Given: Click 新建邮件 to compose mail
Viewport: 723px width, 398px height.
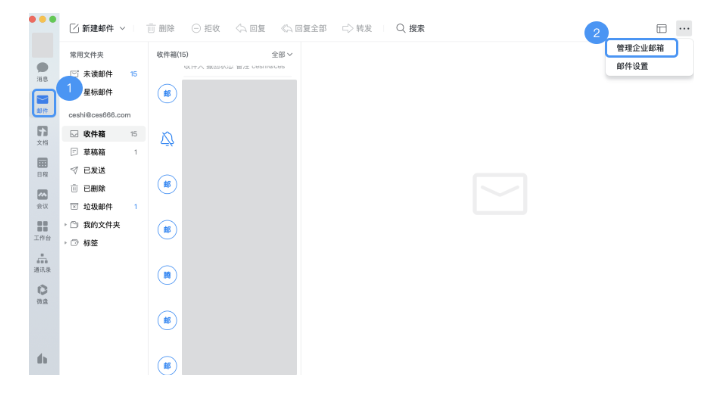Looking at the screenshot, I should coord(92,29).
